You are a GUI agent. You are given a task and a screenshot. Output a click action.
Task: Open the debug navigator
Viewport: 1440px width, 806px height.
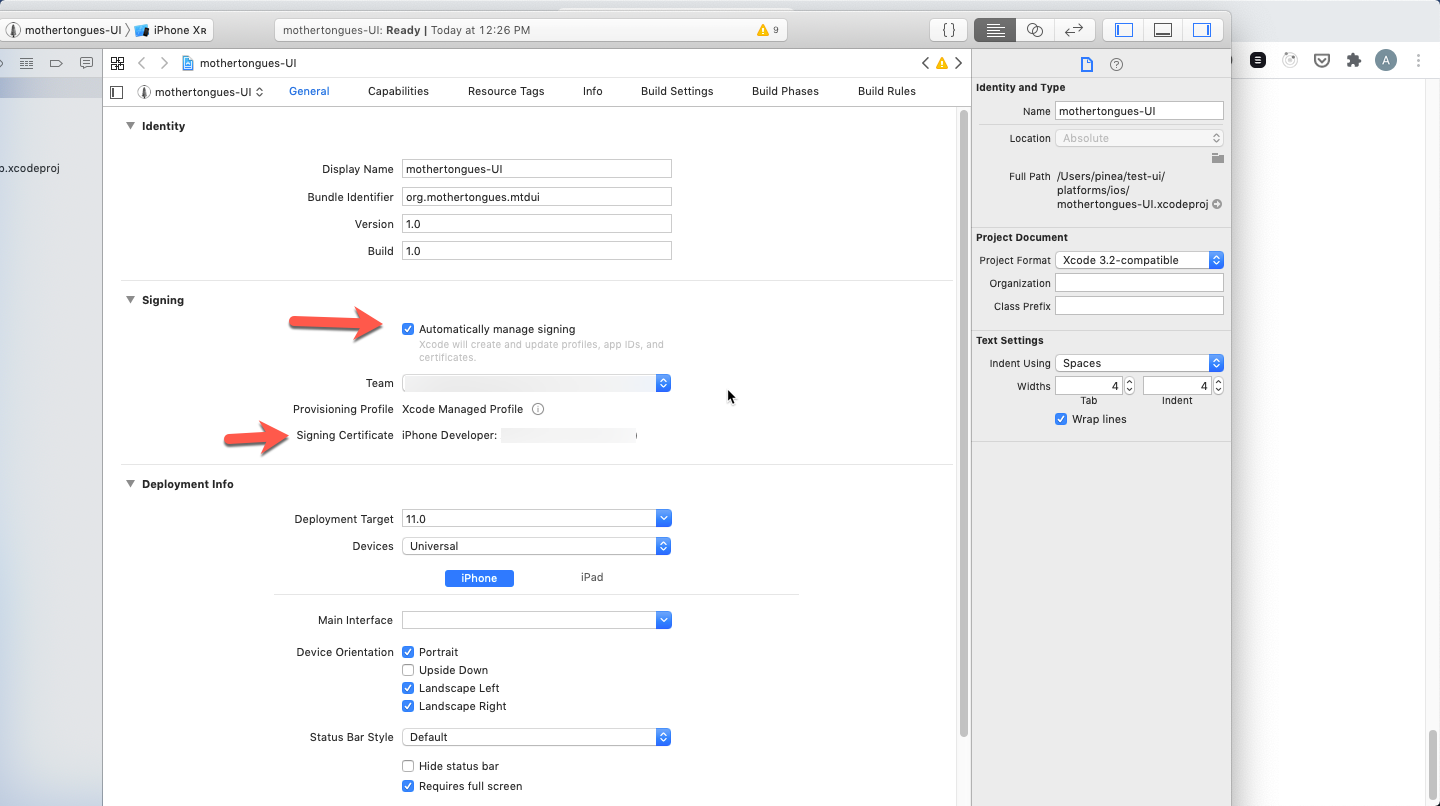tap(27, 63)
